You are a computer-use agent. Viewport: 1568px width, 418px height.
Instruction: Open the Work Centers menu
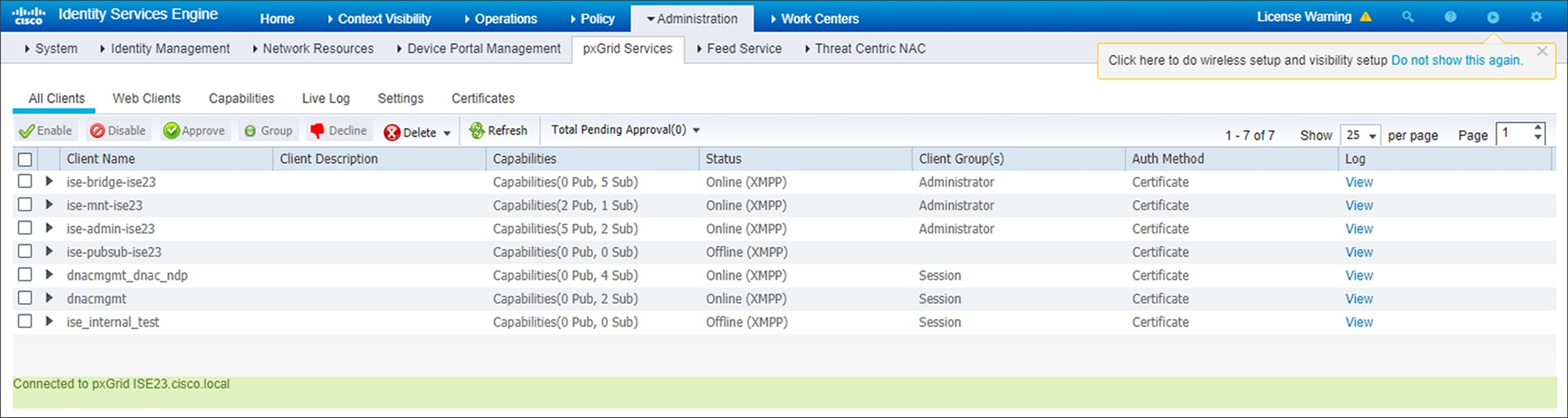pos(814,19)
